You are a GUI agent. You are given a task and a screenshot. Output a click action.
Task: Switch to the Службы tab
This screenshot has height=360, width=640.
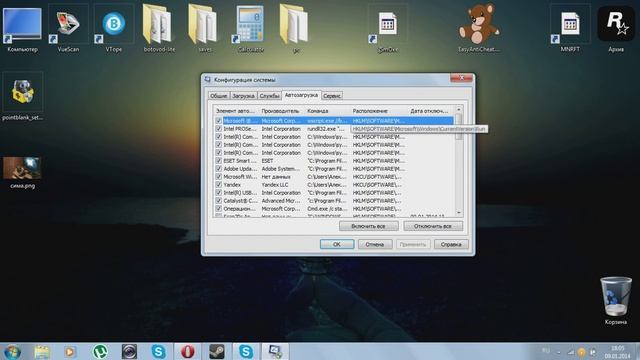click(269, 96)
